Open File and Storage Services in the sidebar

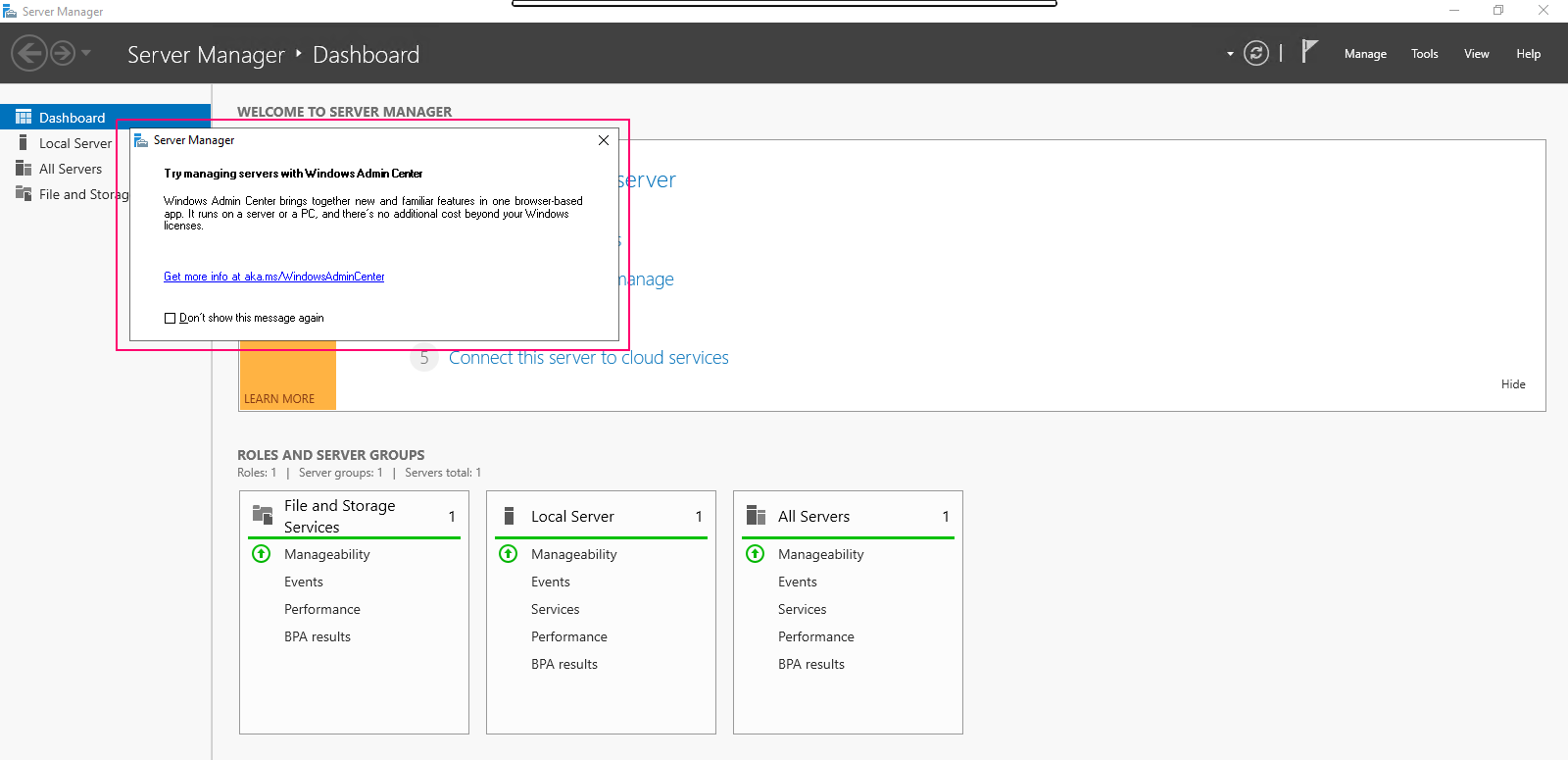[x=83, y=194]
